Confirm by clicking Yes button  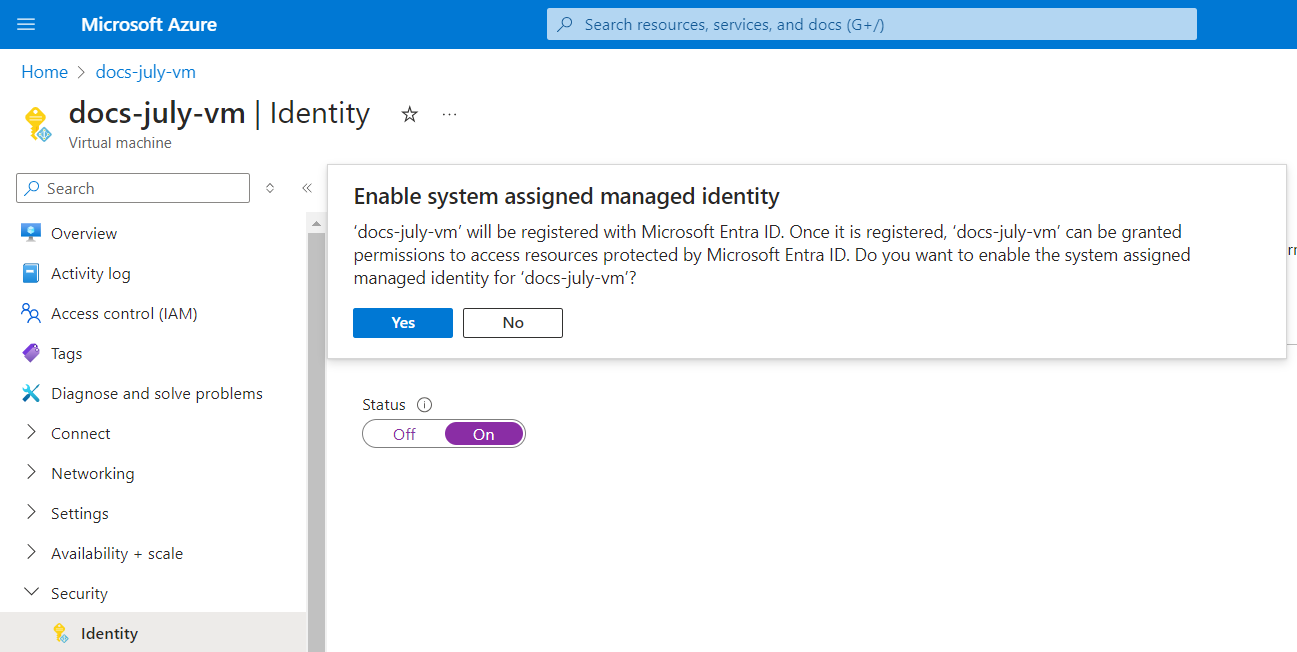tap(403, 323)
